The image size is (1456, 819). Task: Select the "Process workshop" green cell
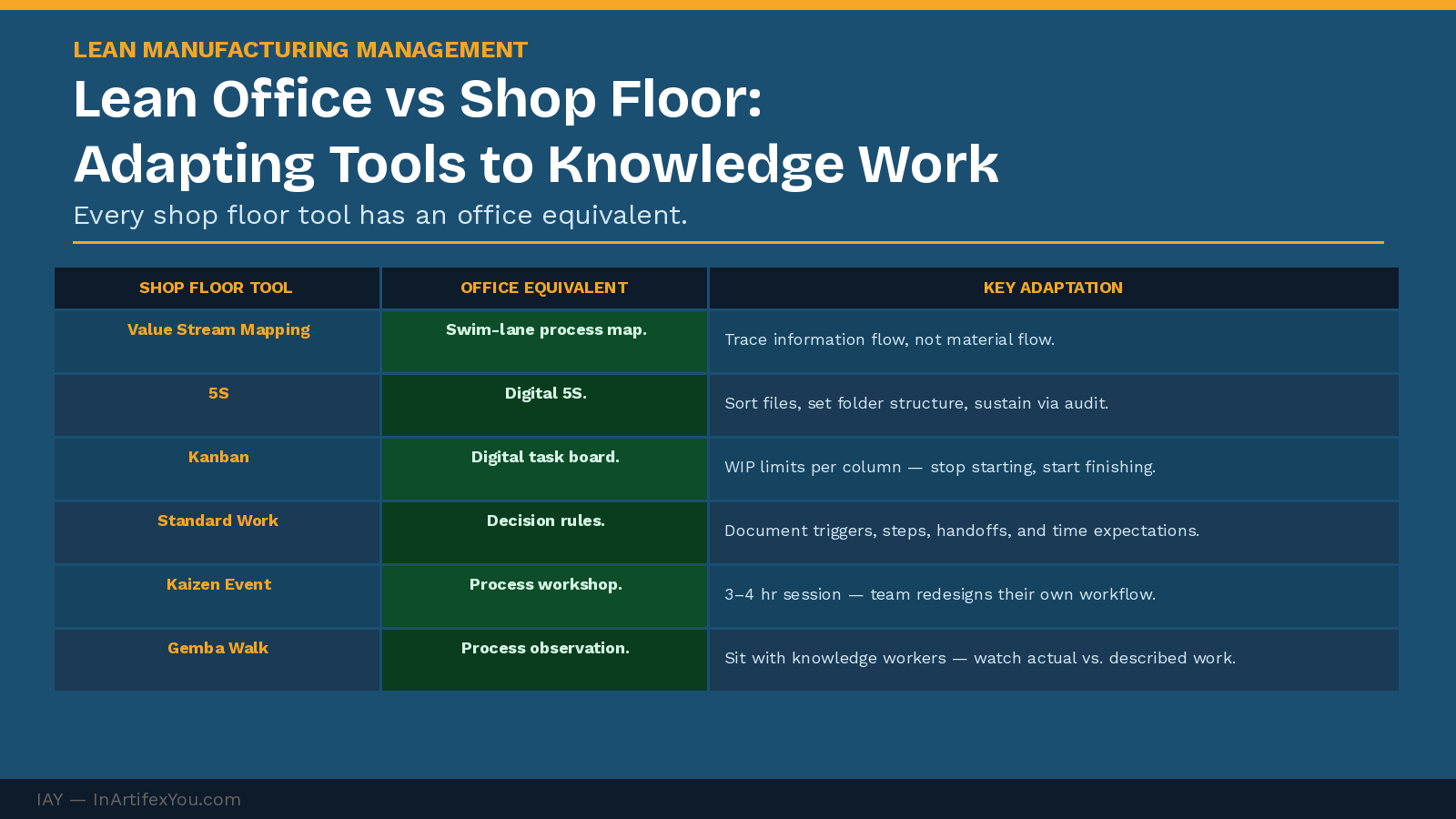(x=546, y=584)
